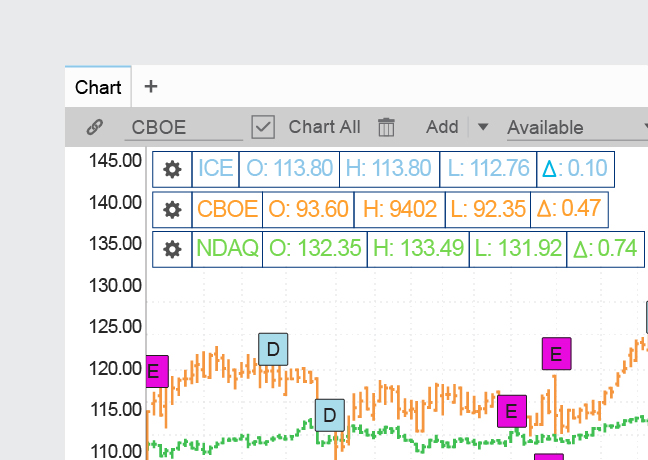The width and height of the screenshot is (648, 460).
Task: Open the Available dropdown list
Action: 577,127
